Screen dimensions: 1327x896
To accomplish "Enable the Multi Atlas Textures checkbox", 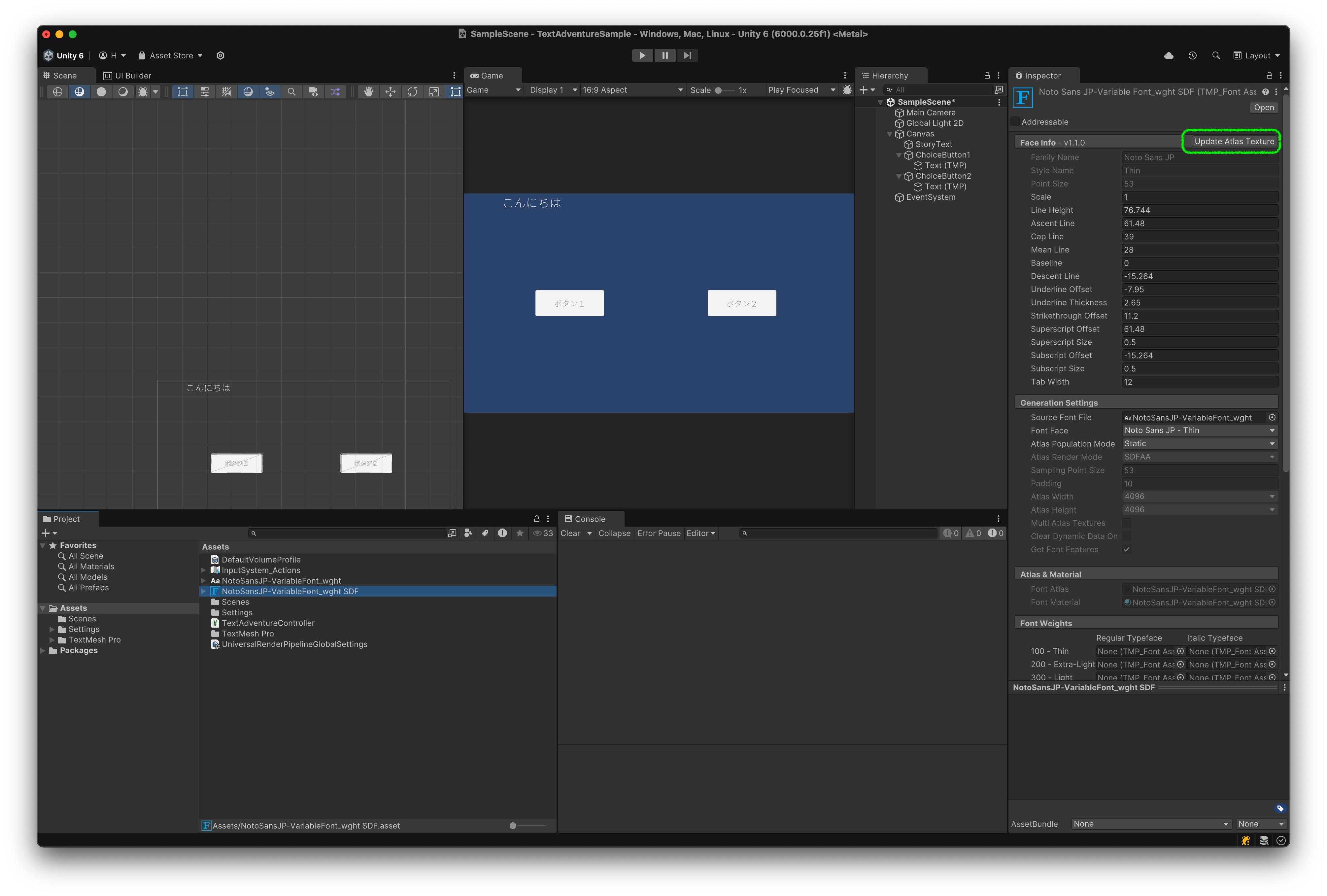I will tap(1127, 523).
